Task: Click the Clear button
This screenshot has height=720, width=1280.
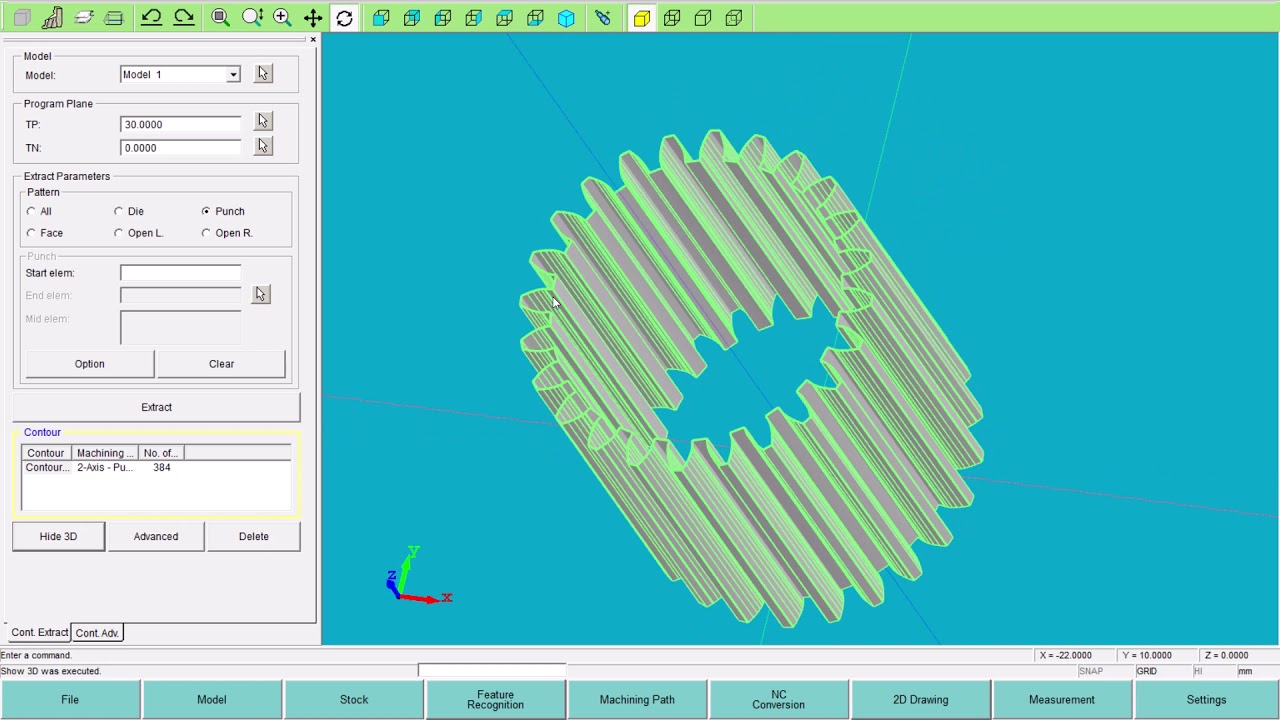Action: 222,364
